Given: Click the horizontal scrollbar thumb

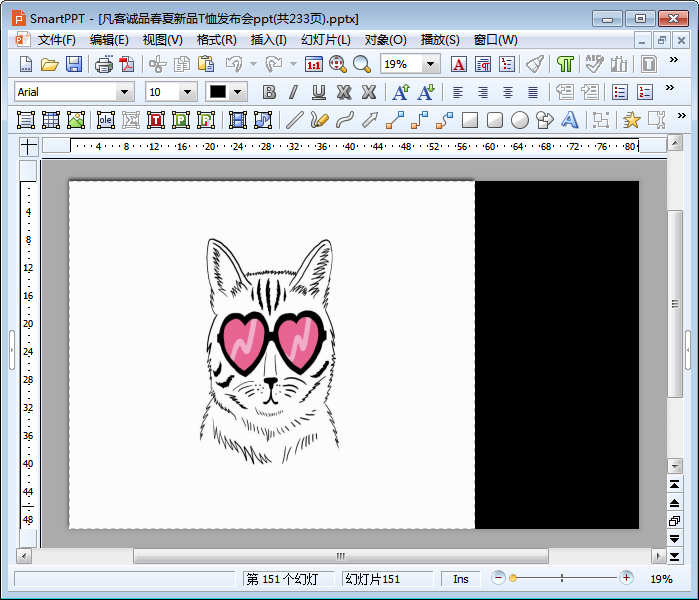Looking at the screenshot, I should coord(340,556).
